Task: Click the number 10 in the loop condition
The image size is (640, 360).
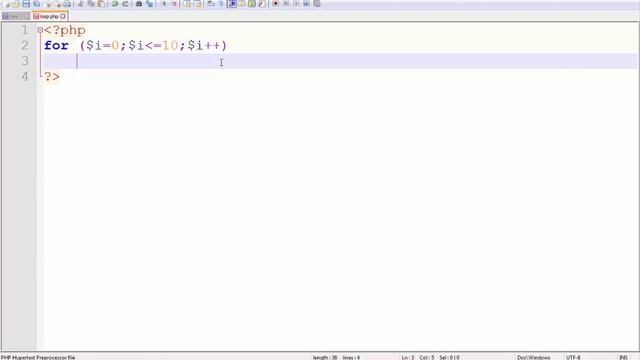Action: point(170,45)
